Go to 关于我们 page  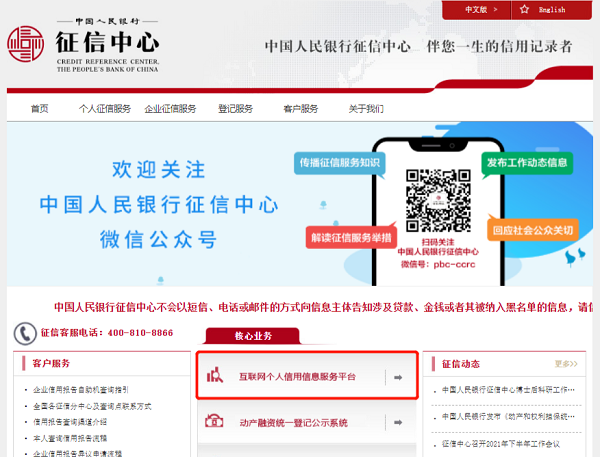click(366, 109)
